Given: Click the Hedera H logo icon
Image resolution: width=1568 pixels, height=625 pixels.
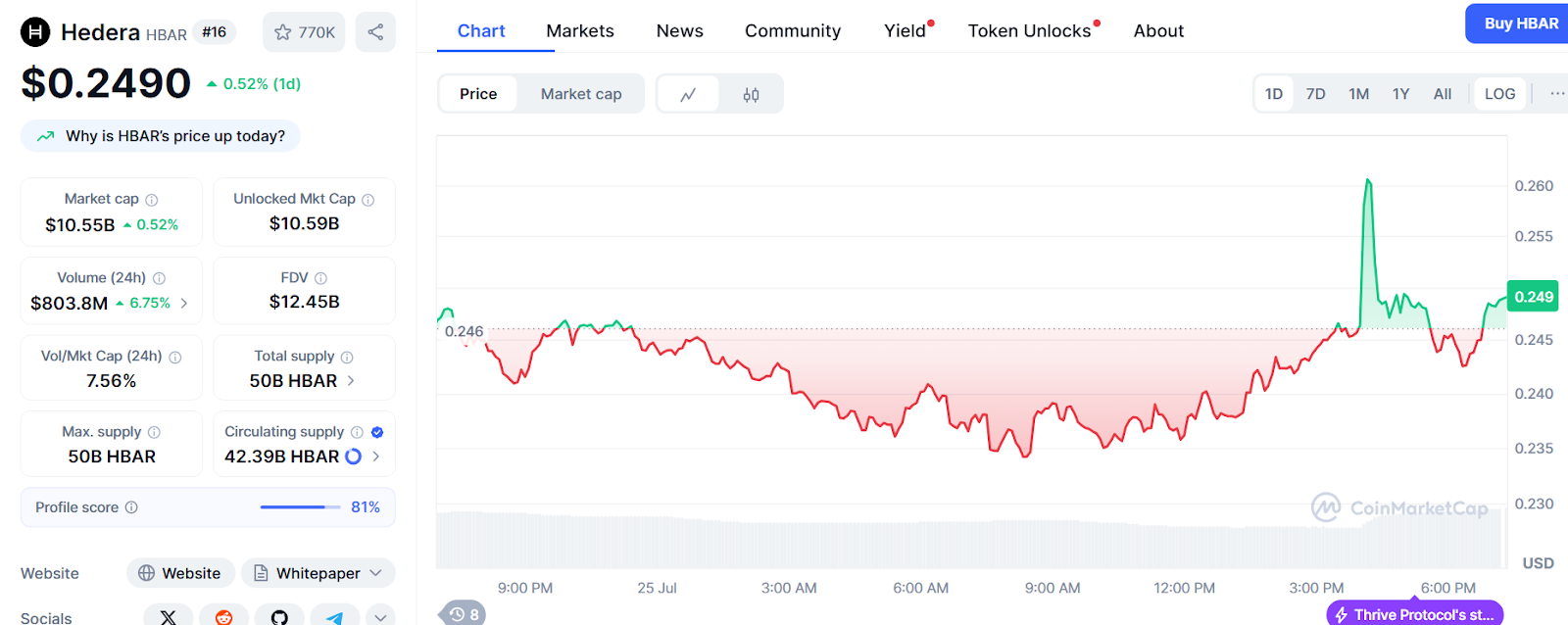Looking at the screenshot, I should click(x=35, y=32).
